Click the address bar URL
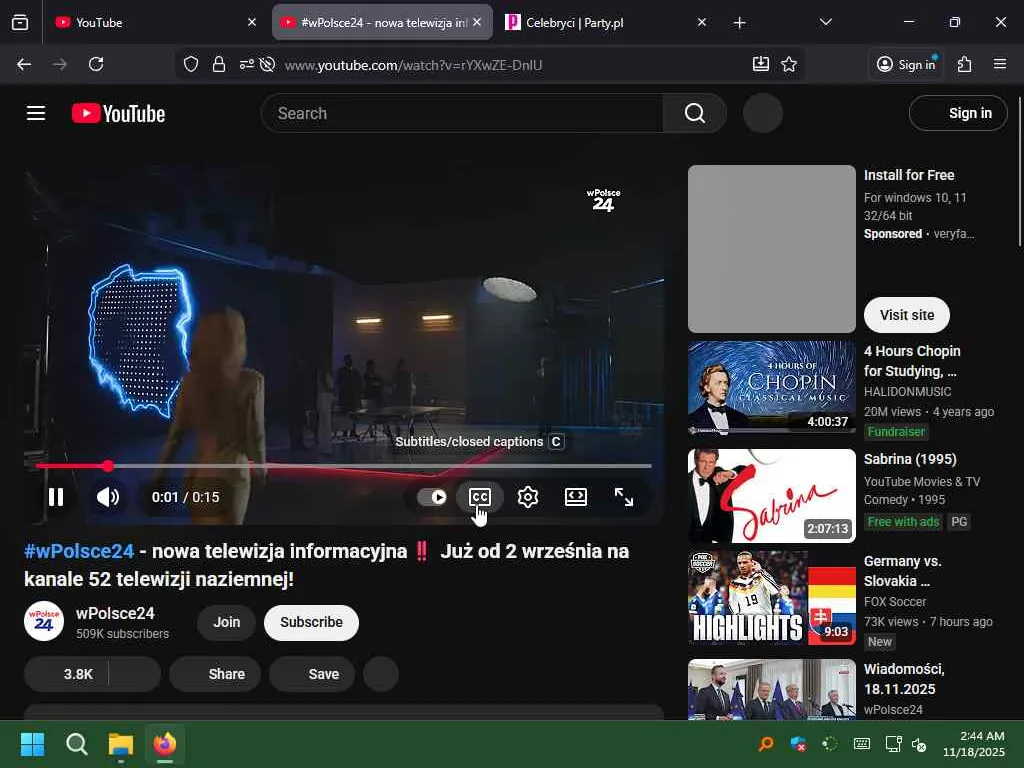The image size is (1024, 768). point(413,65)
